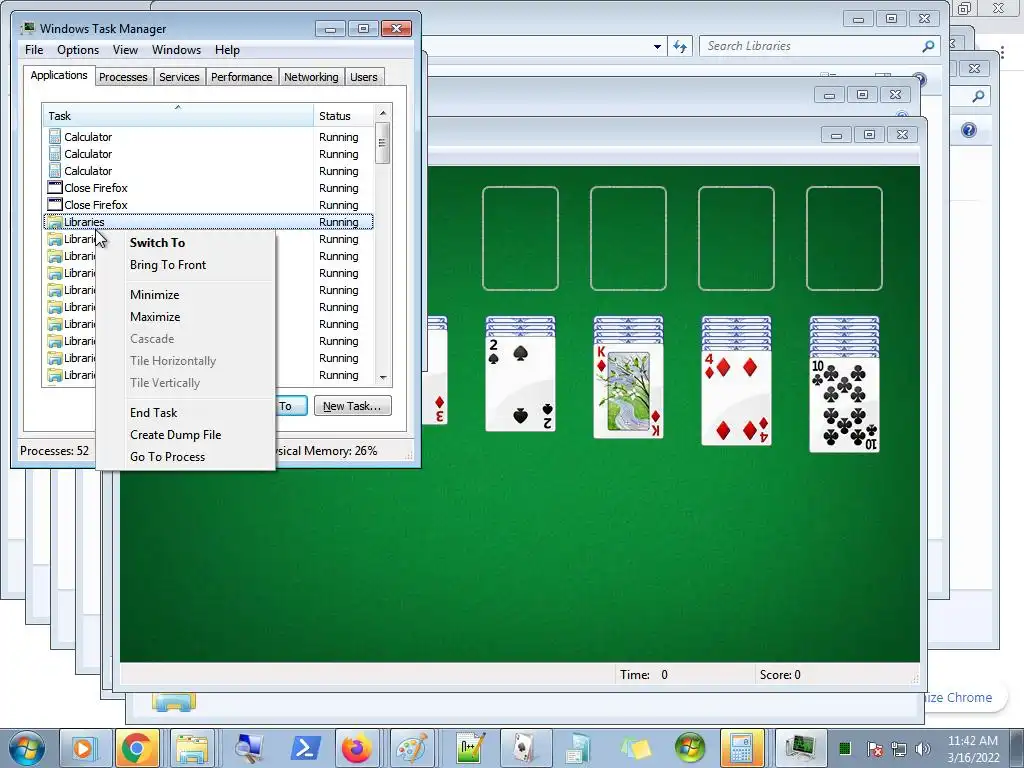Click the blue Help question mark icon
1024x768 pixels.
pyautogui.click(x=969, y=130)
